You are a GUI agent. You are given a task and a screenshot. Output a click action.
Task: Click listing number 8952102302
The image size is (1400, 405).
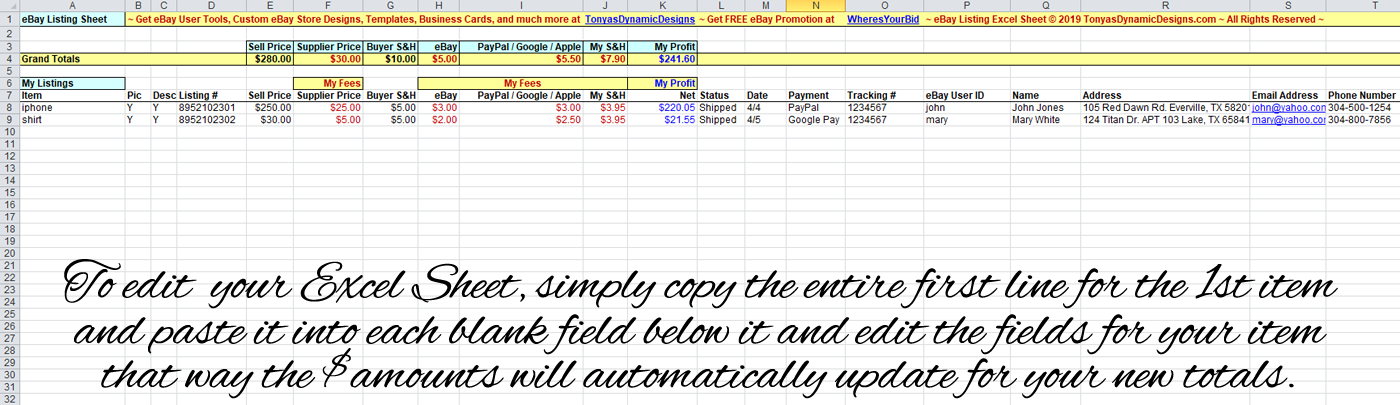coord(211,119)
